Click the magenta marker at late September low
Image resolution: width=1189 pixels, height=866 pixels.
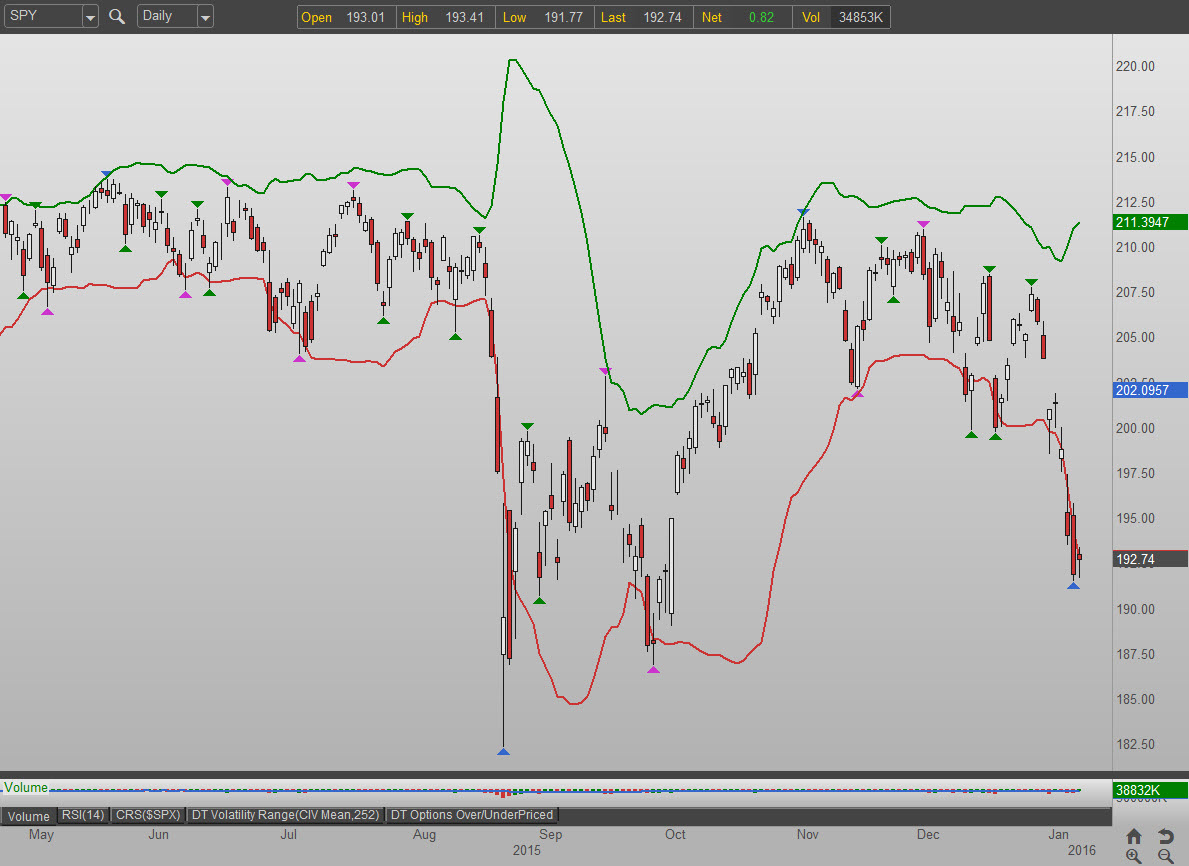click(x=654, y=670)
